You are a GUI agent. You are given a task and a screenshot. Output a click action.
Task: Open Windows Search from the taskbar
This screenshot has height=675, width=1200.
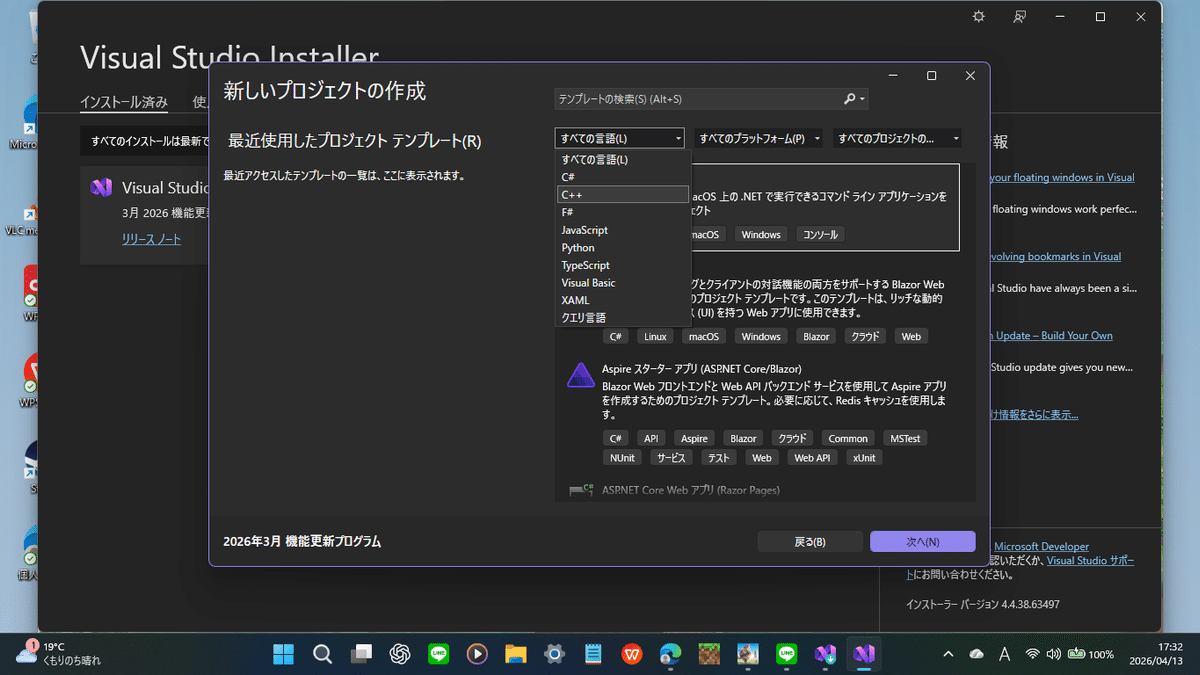pyautogui.click(x=322, y=655)
